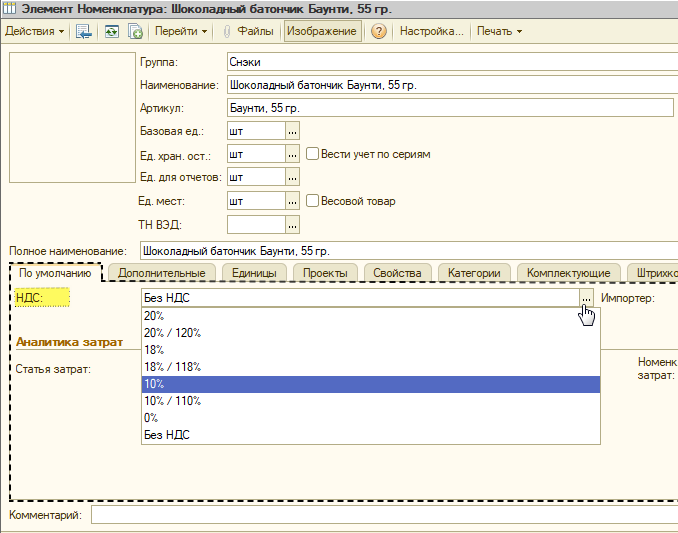Open selection for Ед. для отчетов field
This screenshot has height=533, width=678.
[293, 177]
